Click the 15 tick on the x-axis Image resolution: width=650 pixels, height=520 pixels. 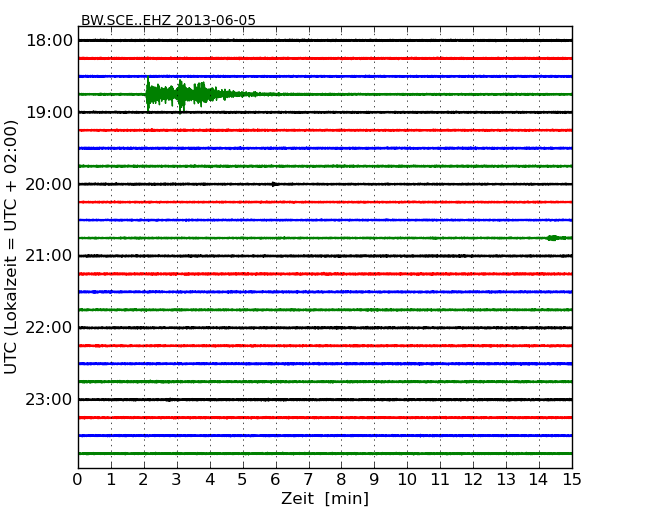pos(572,479)
